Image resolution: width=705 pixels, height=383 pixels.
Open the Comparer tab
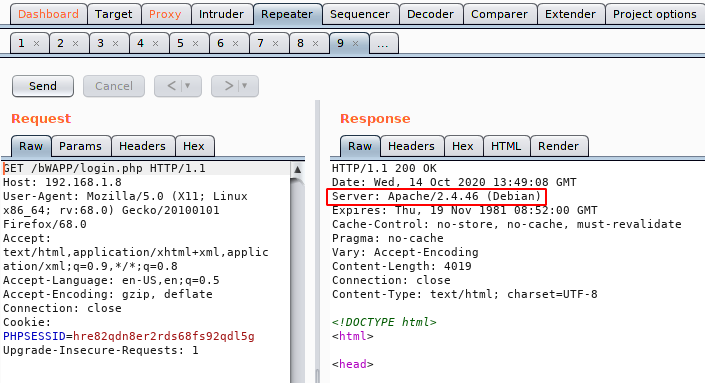500,14
